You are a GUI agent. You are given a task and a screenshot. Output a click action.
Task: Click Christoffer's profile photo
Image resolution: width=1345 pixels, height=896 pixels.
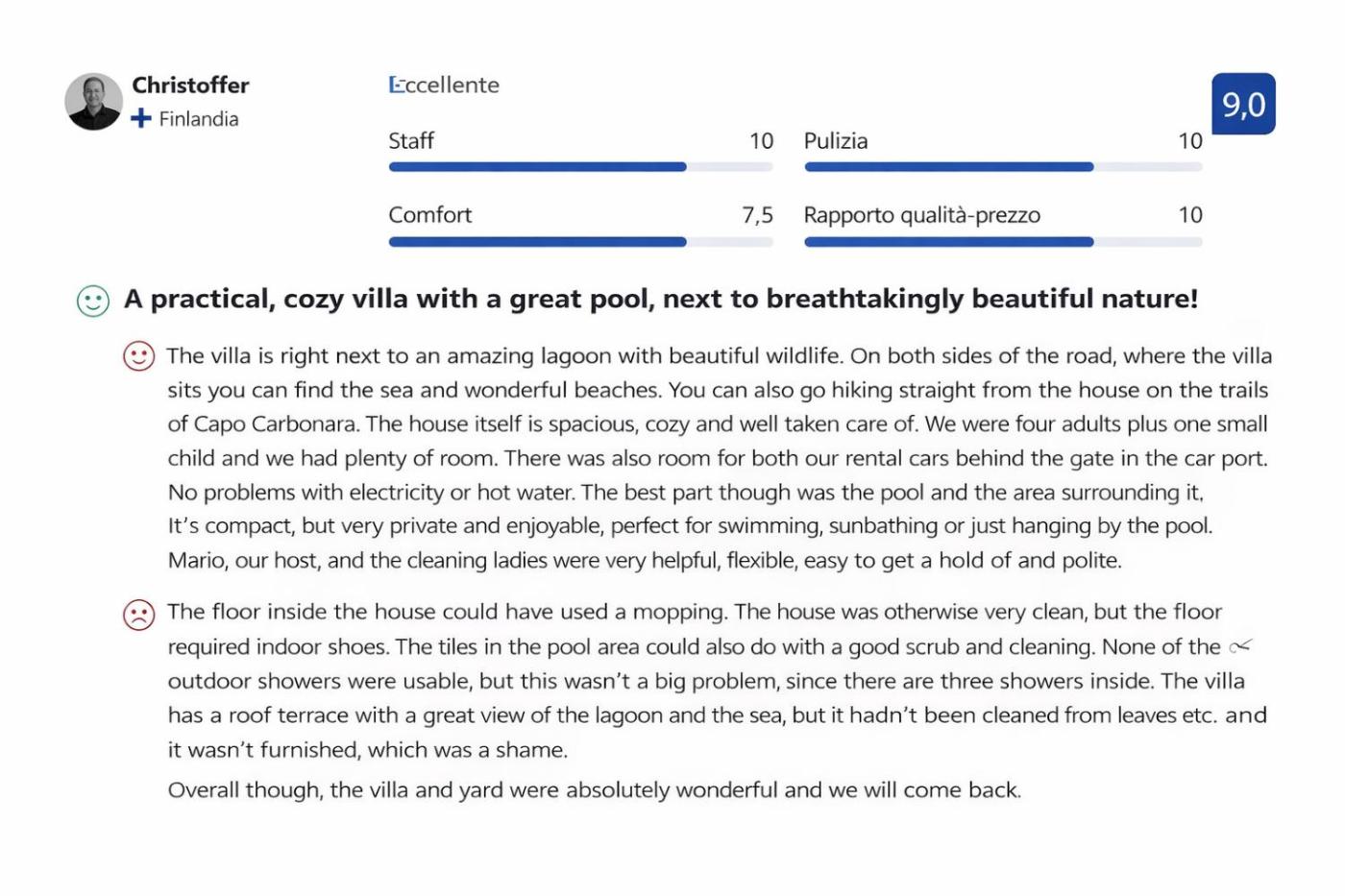pyautogui.click(x=93, y=101)
